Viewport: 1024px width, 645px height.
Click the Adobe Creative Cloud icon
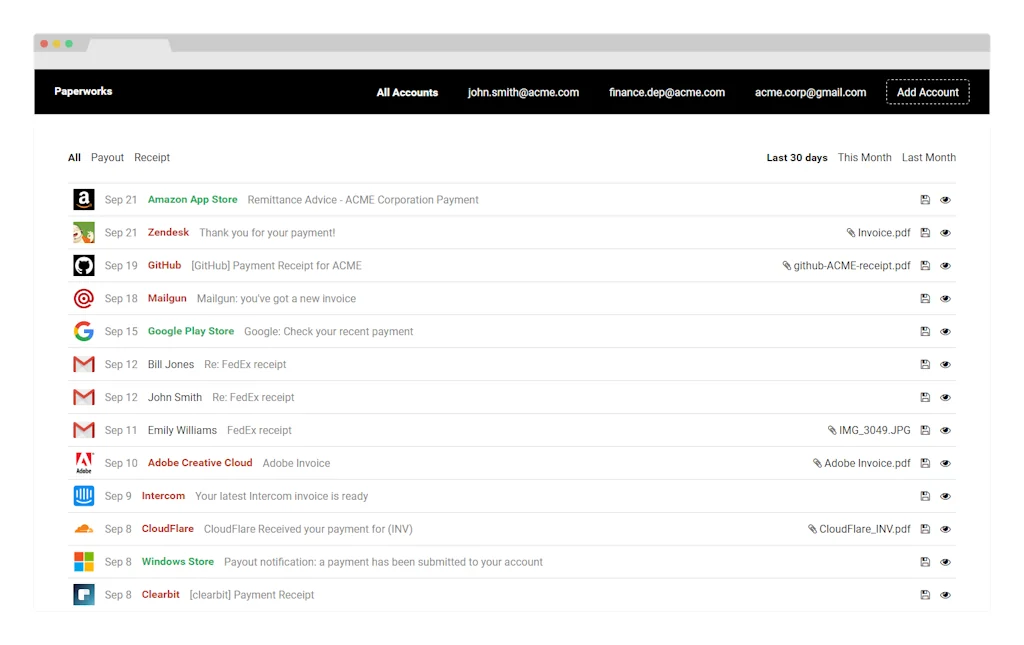point(83,462)
